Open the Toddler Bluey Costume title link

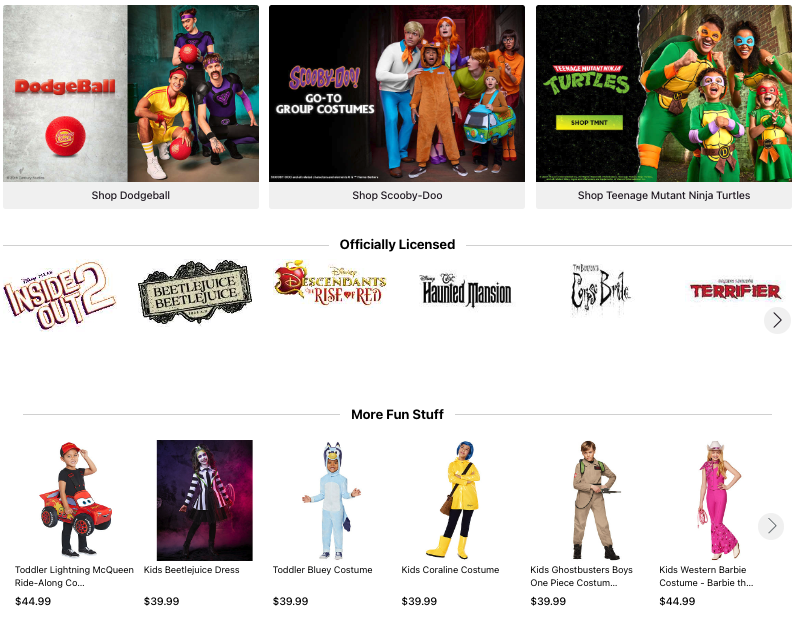pyautogui.click(x=323, y=570)
